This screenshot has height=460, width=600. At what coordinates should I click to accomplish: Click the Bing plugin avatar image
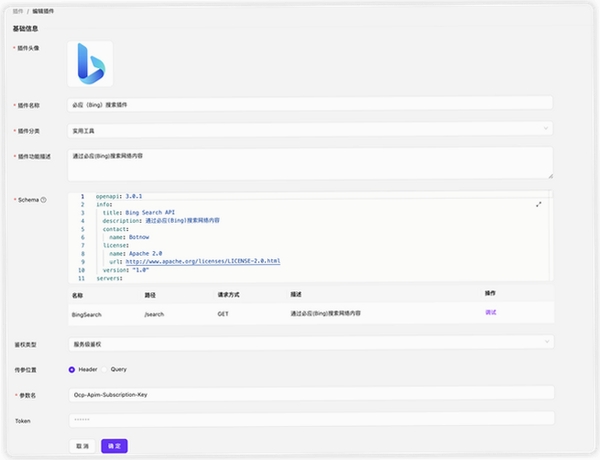pos(90,64)
